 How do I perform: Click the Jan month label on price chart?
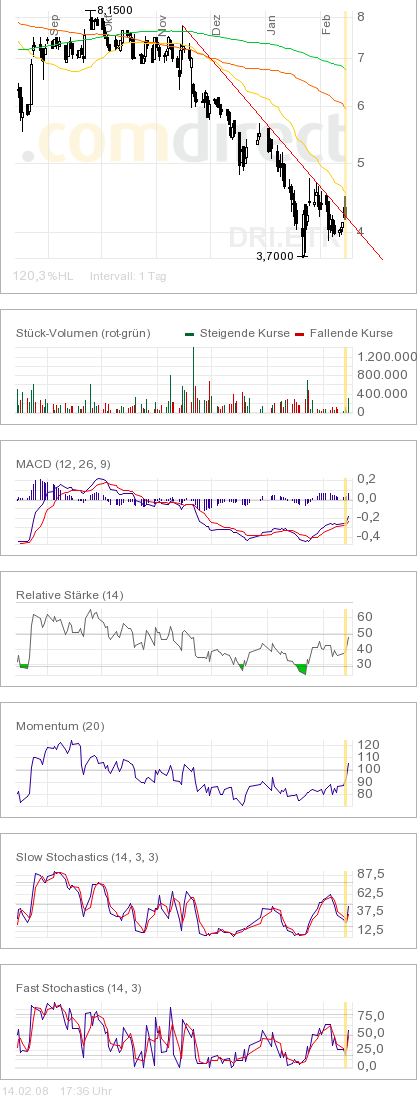[271, 26]
